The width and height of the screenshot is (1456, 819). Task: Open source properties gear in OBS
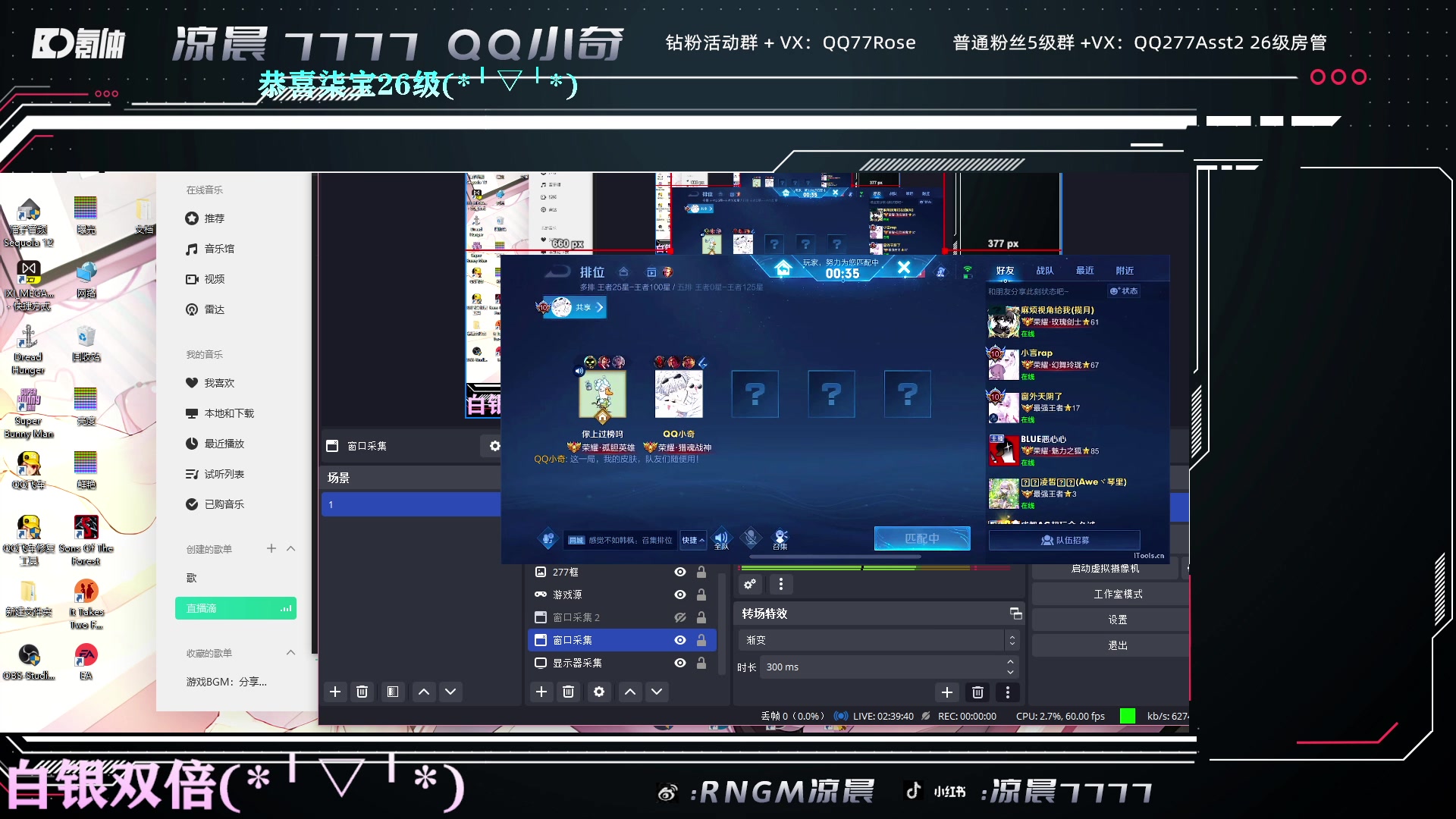599,692
